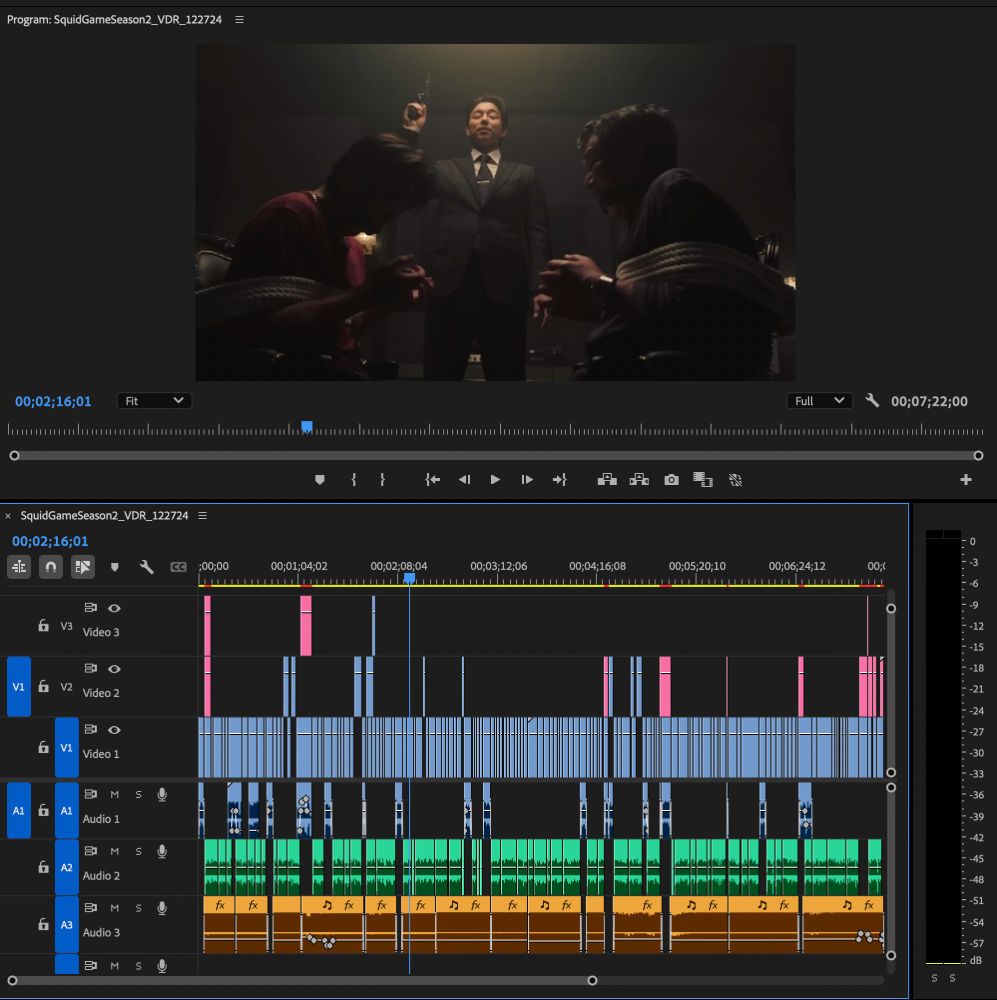Mute Audio 3 track
This screenshot has height=1000, width=997.
(114, 908)
